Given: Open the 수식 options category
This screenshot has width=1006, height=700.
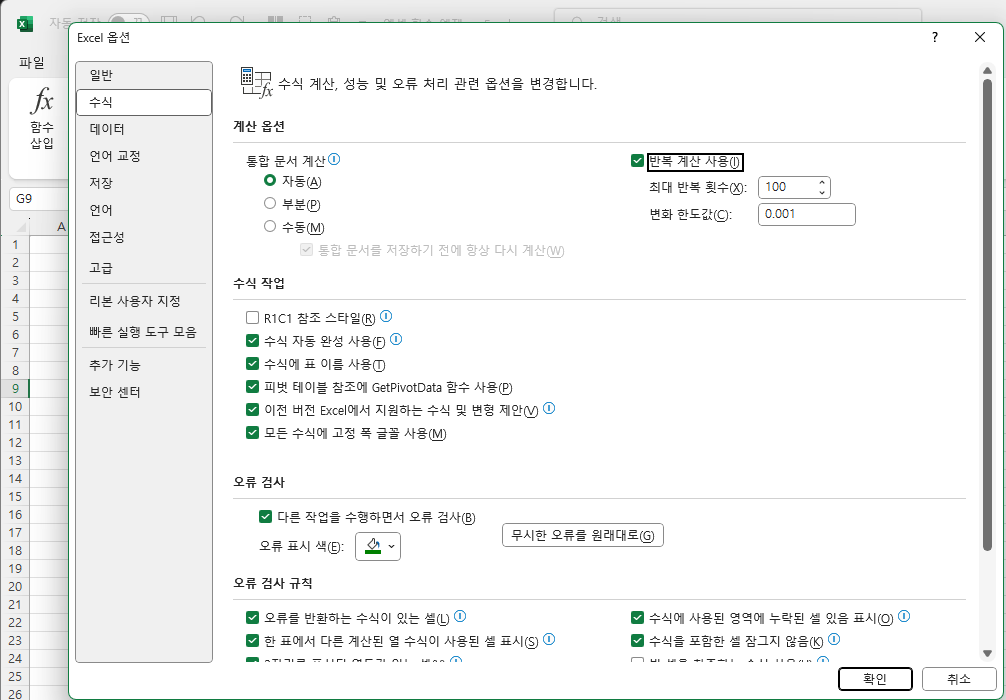Looking at the screenshot, I should (144, 103).
